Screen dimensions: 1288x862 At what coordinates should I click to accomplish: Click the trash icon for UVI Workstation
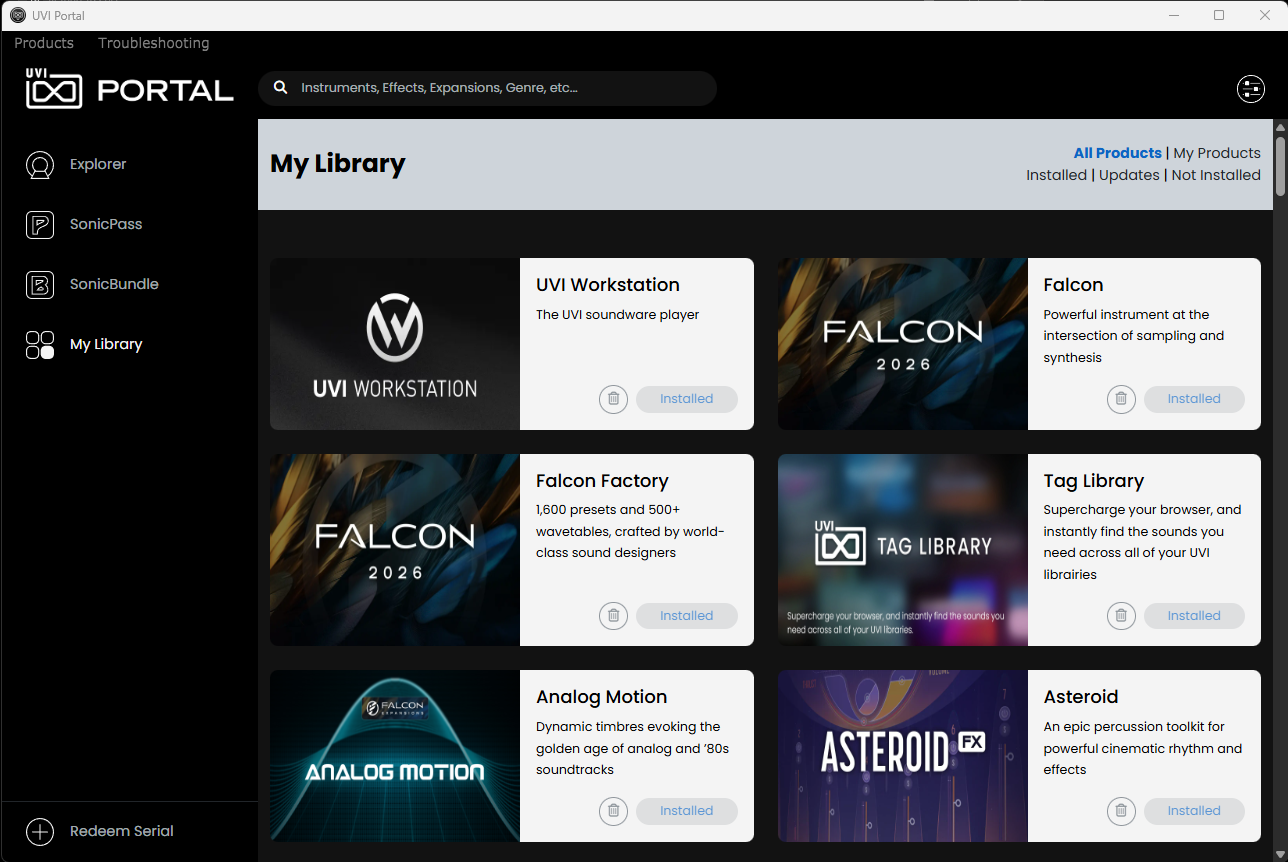pos(613,399)
